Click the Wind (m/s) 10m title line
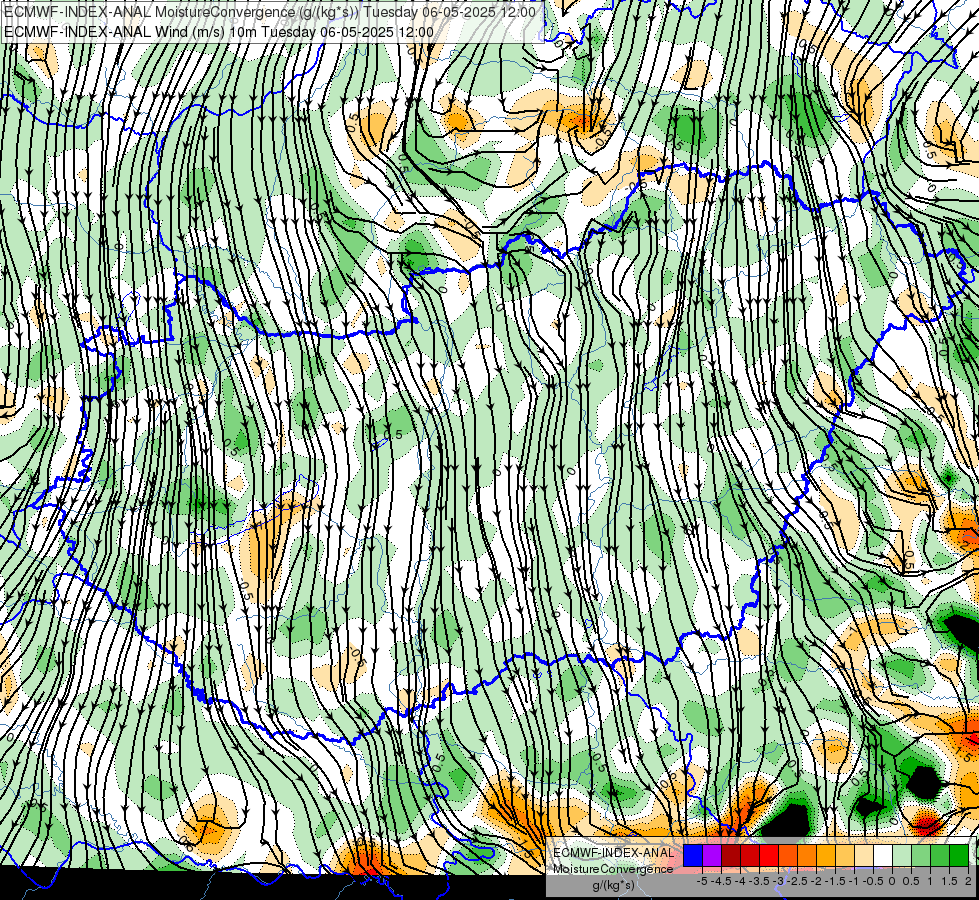The width and height of the screenshot is (979, 900). pos(219,31)
